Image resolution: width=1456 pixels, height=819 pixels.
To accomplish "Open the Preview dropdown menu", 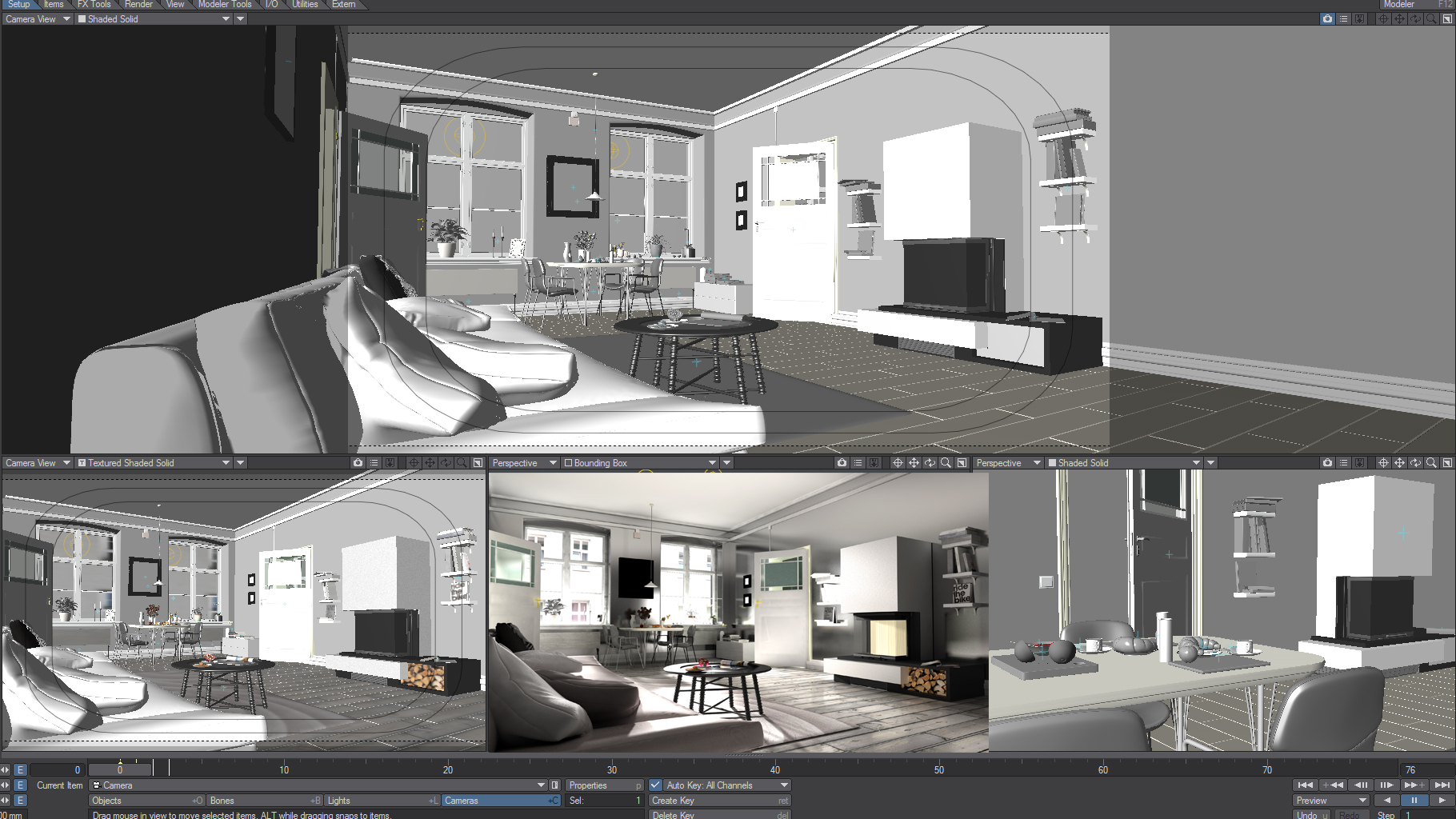I will (x=1330, y=801).
